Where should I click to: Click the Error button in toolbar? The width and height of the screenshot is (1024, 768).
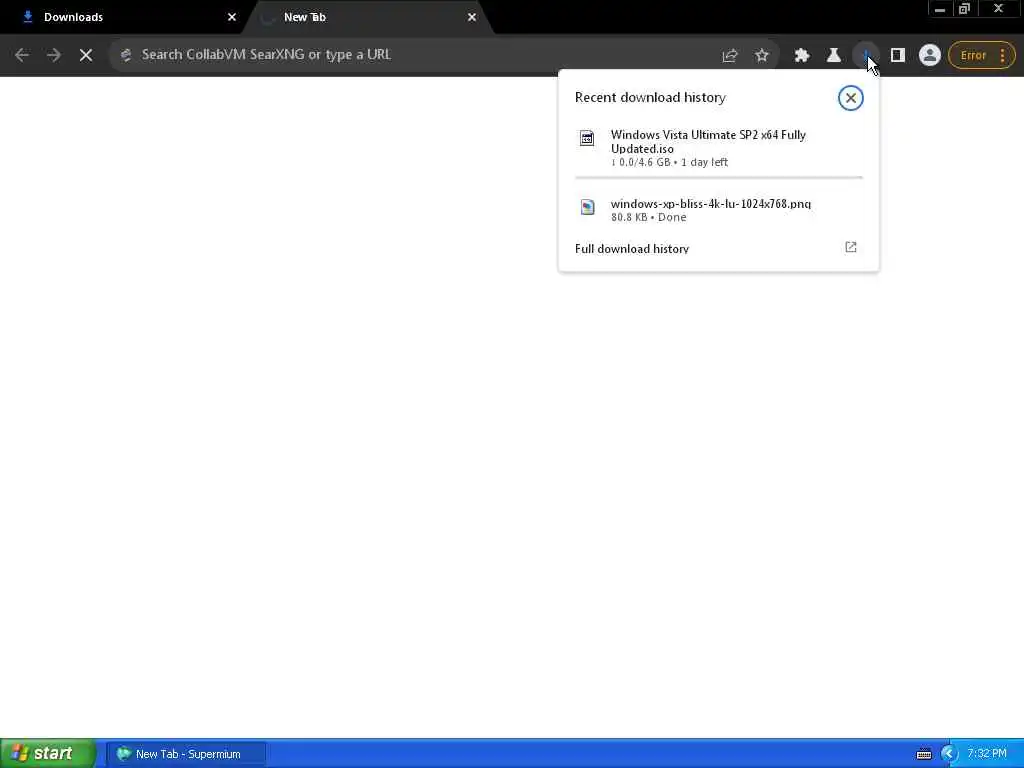click(x=972, y=56)
